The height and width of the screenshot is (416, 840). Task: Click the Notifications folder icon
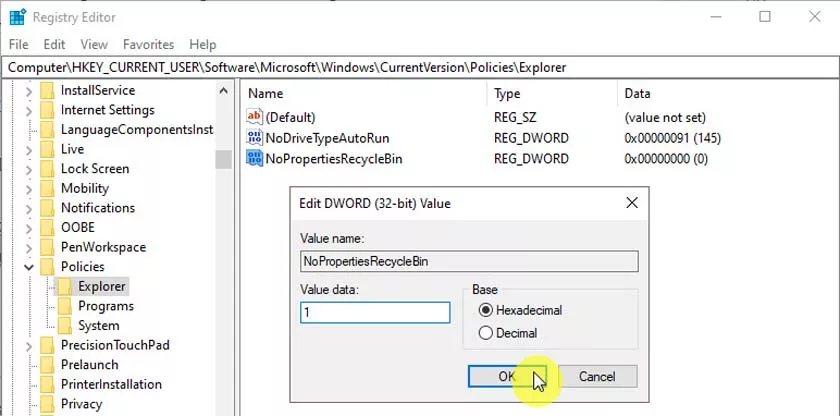pos(48,208)
